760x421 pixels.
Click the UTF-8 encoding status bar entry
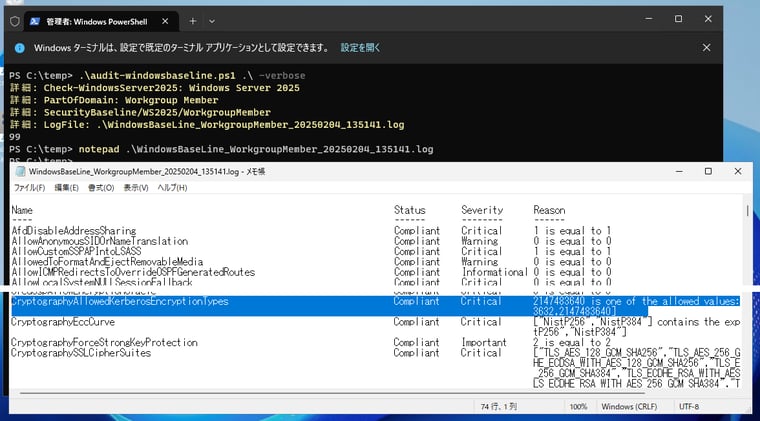(x=689, y=407)
